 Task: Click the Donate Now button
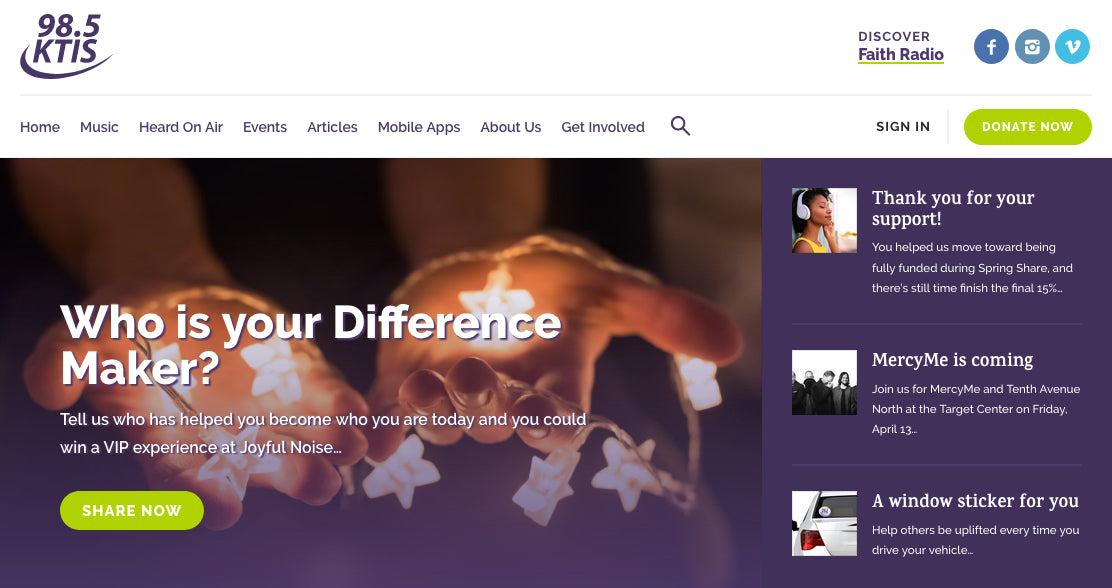tap(1028, 127)
